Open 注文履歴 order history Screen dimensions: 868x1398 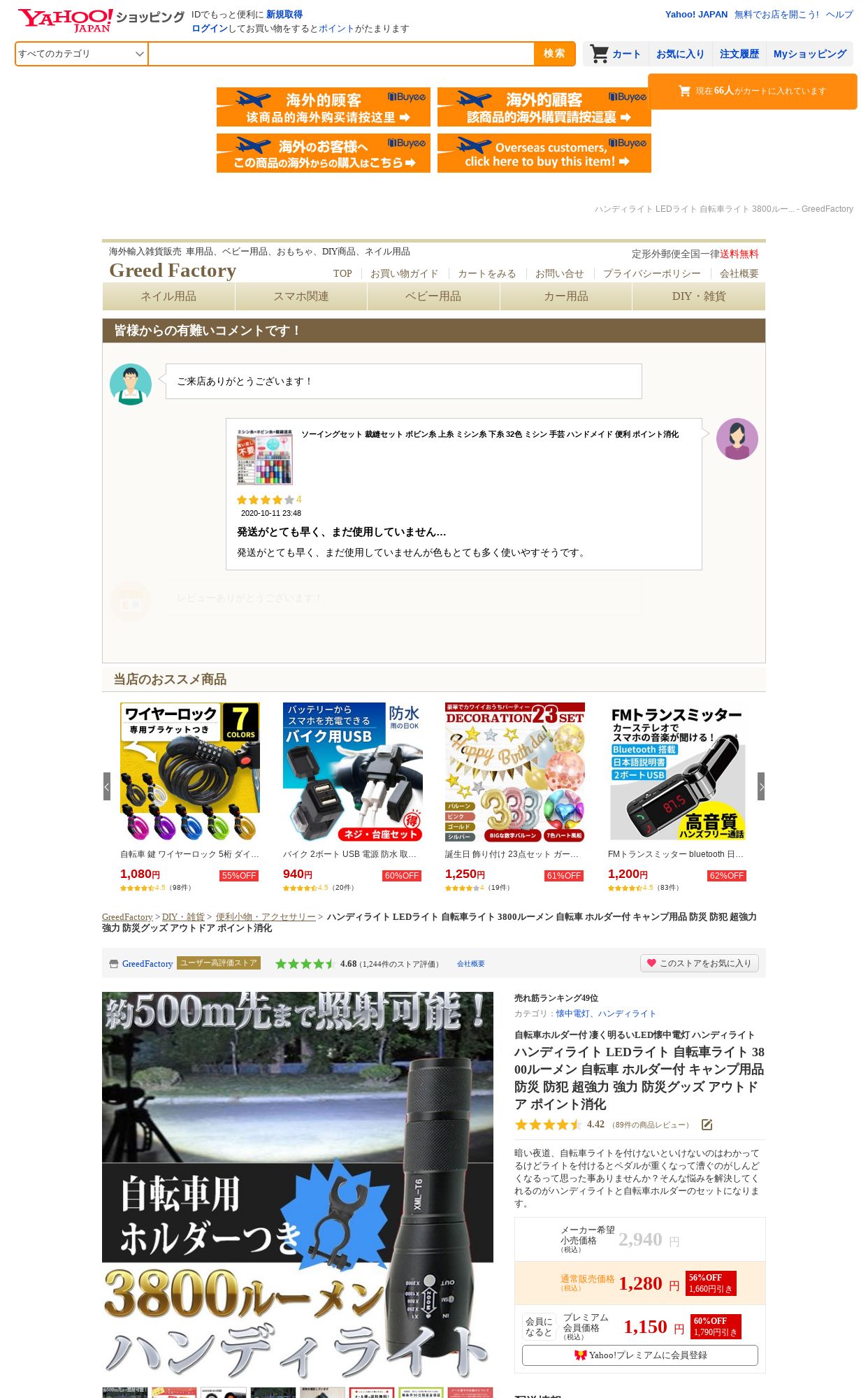[x=739, y=54]
